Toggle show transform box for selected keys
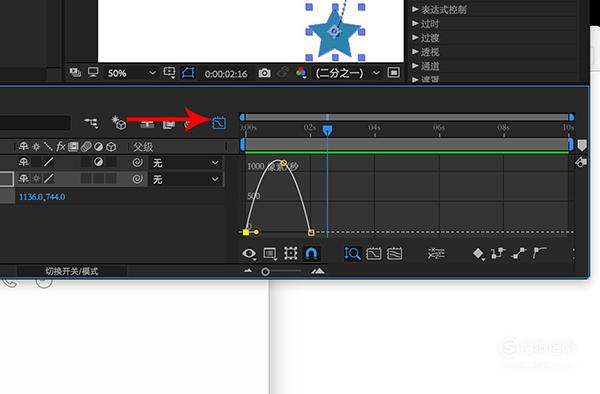This screenshot has height=394, width=600. click(x=290, y=253)
